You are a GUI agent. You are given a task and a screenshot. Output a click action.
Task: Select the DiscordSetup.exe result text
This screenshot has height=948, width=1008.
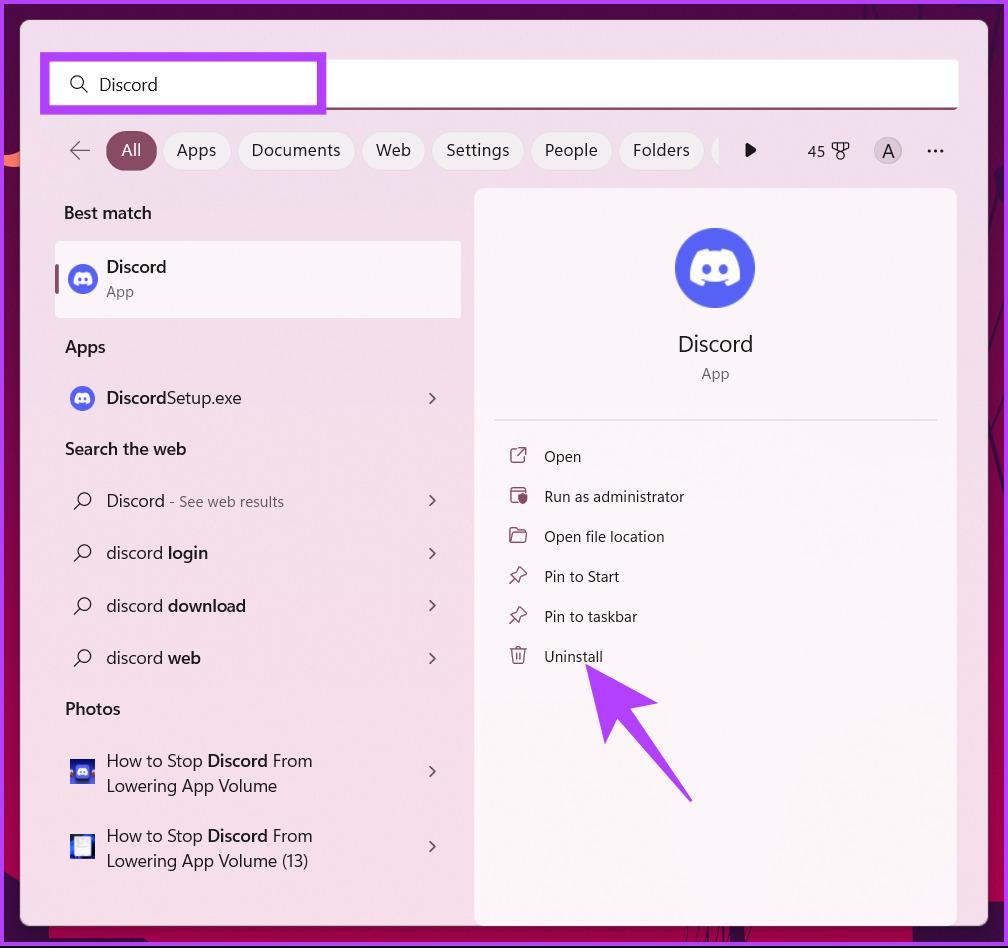point(174,398)
